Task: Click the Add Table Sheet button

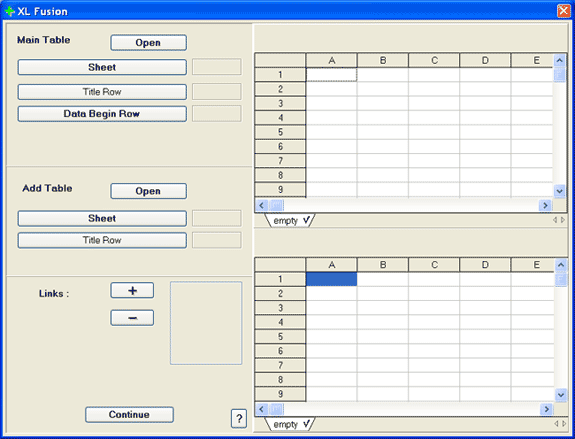Action: (x=102, y=219)
